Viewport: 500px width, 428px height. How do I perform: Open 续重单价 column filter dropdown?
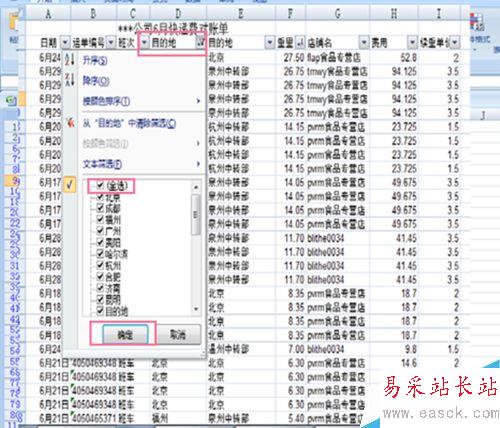455,43
